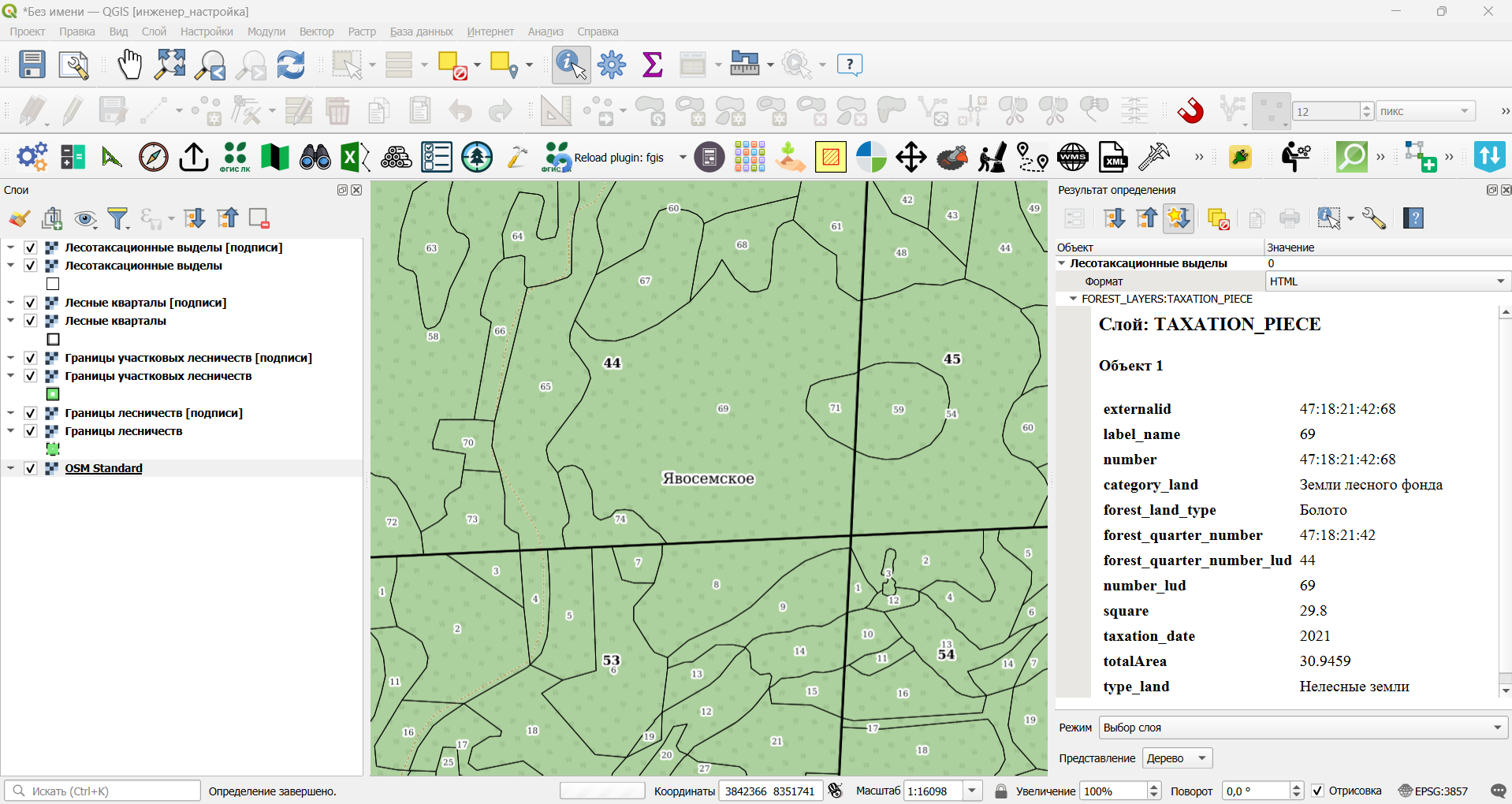Save the project with floppy icon
The width and height of the screenshot is (1512, 804).
coord(32,65)
